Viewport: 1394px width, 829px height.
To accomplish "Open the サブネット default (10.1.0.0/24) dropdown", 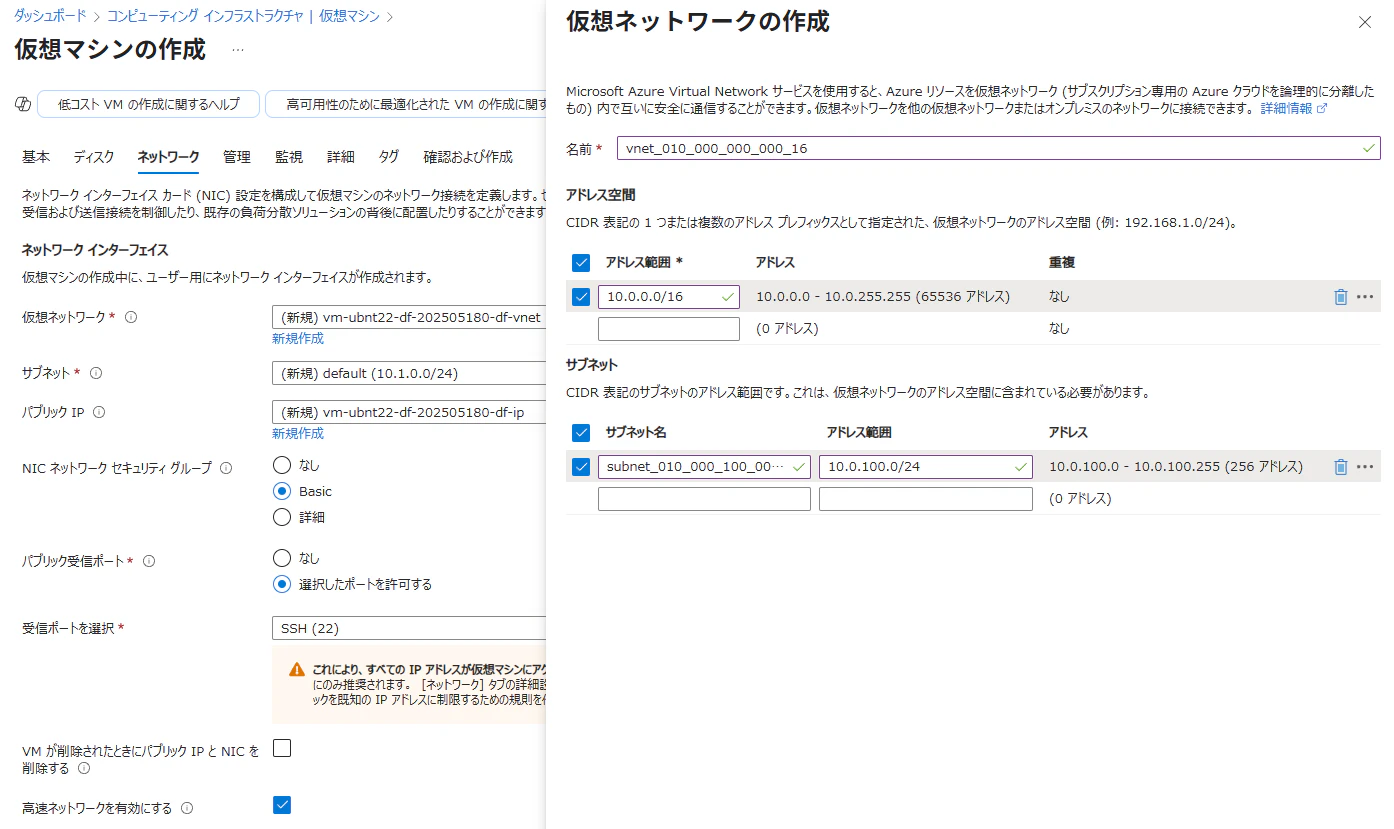I will pos(409,373).
